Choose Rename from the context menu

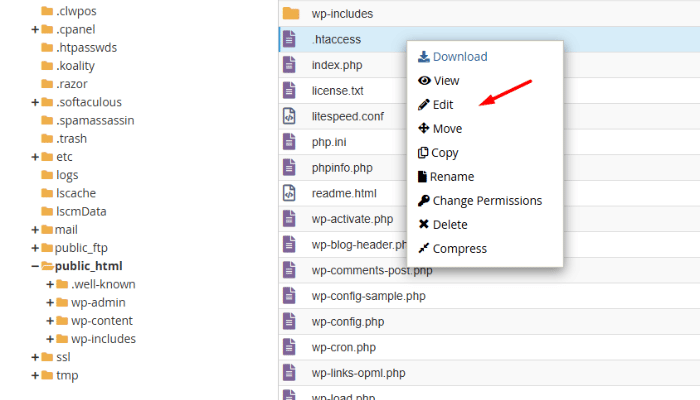(452, 177)
